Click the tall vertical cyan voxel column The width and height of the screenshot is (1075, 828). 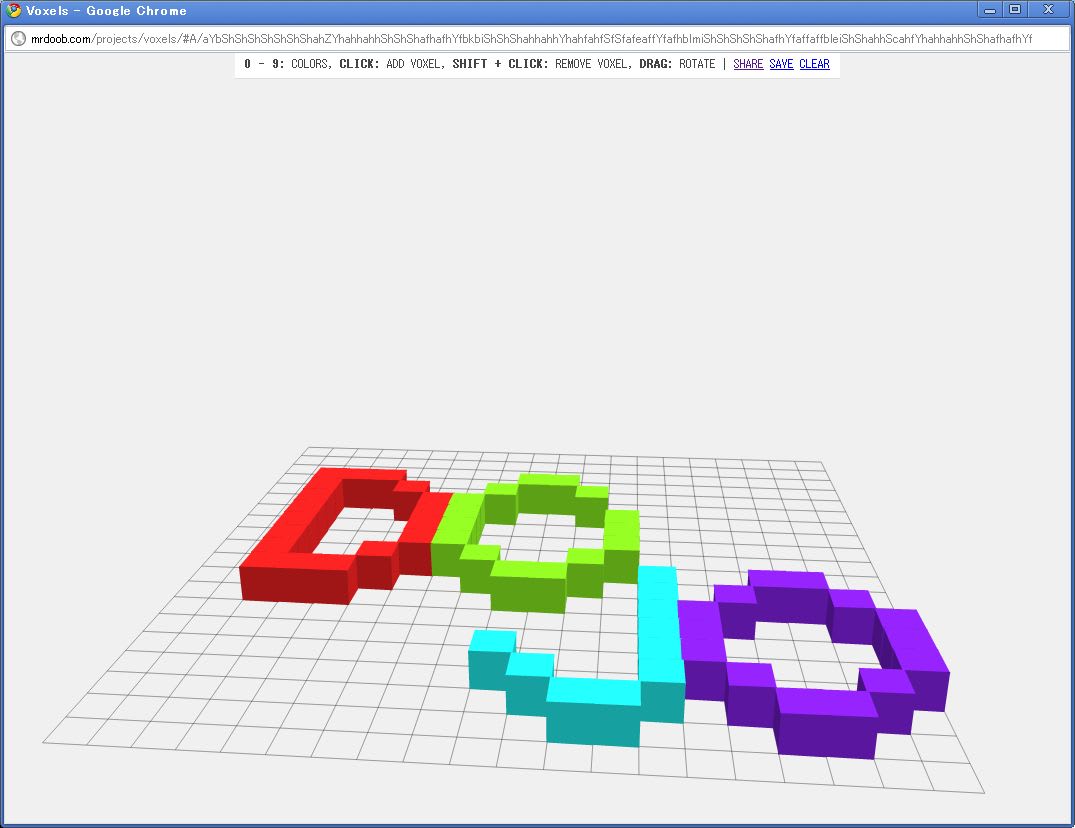pyautogui.click(x=660, y=640)
